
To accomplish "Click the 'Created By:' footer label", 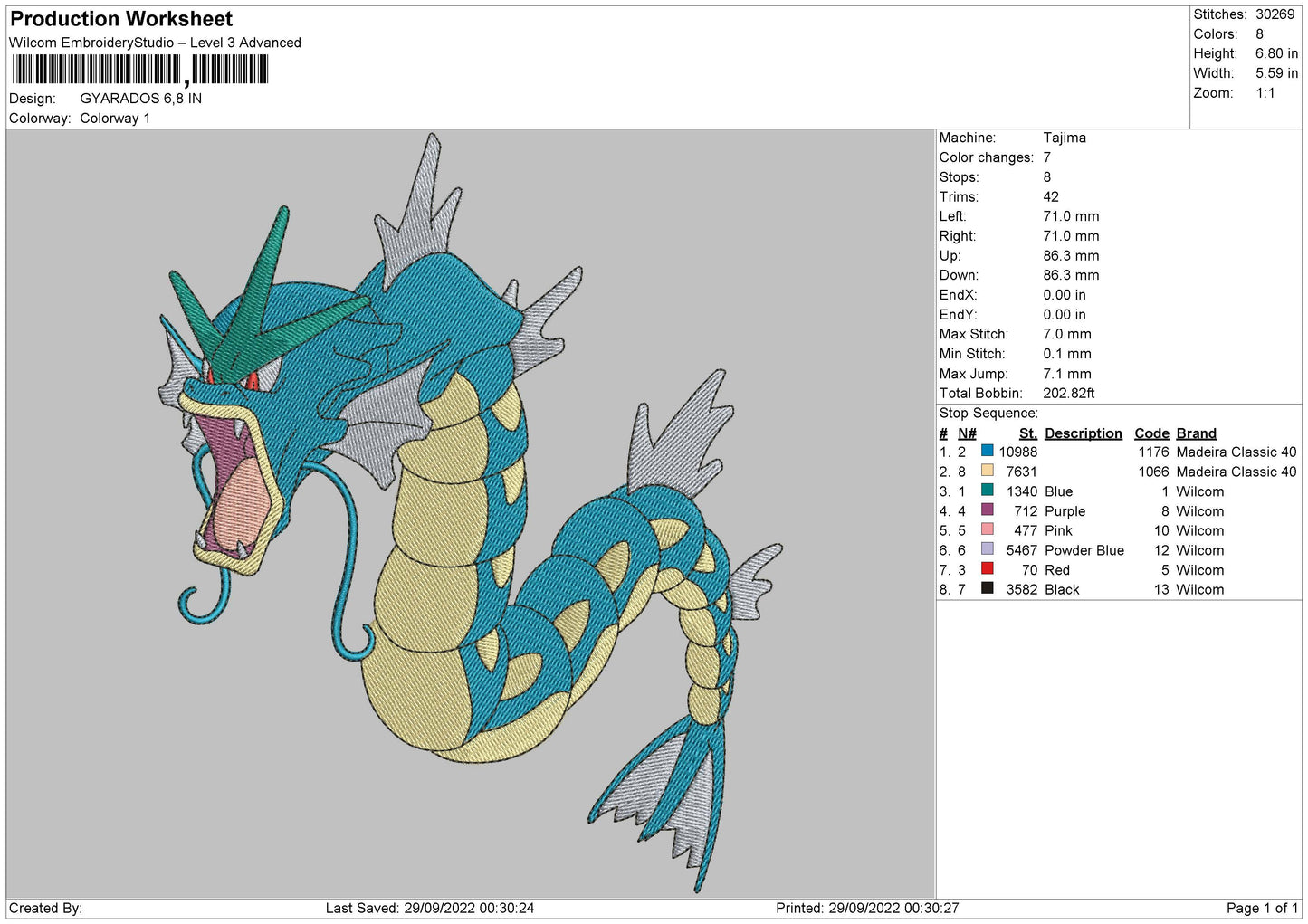I will 45,909.
